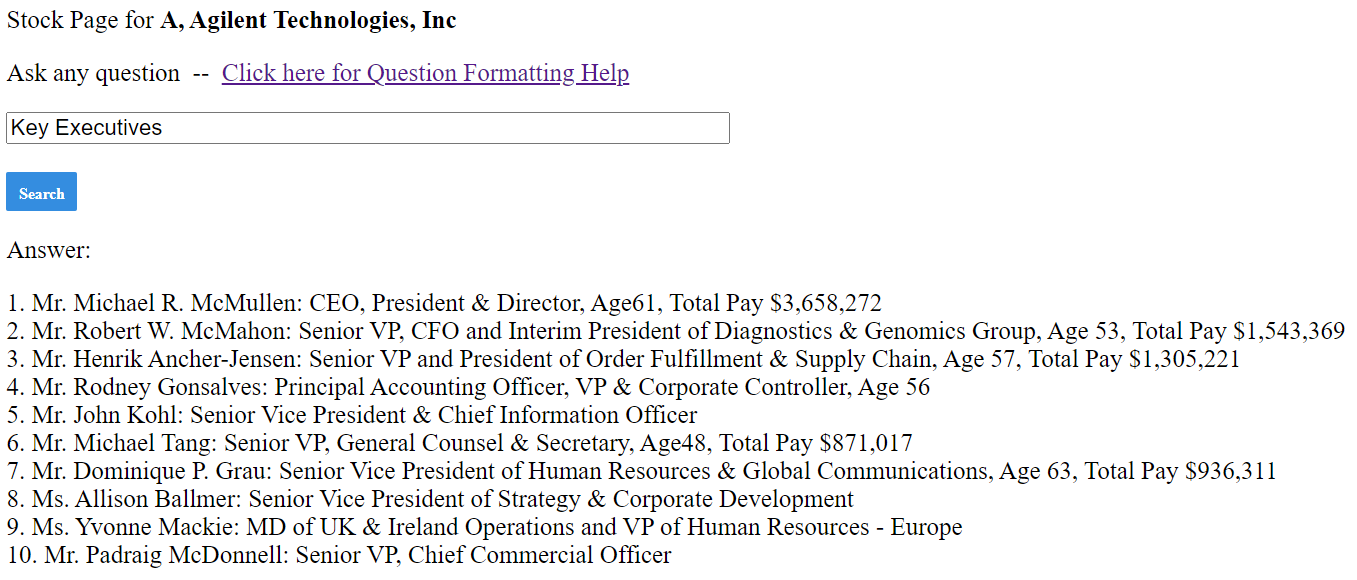Select Robert W. McMahon's CFO entry
The width and height of the screenshot is (1357, 580).
pyautogui.click(x=676, y=331)
